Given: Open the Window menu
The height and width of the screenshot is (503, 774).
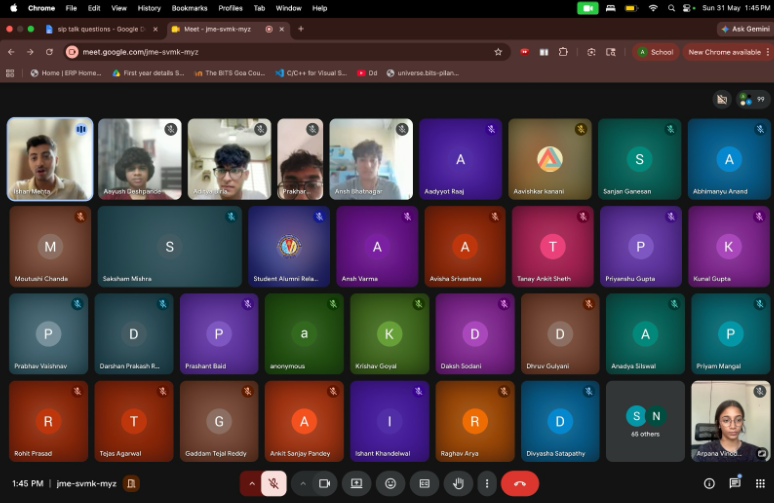Looking at the screenshot, I should tap(288, 8).
